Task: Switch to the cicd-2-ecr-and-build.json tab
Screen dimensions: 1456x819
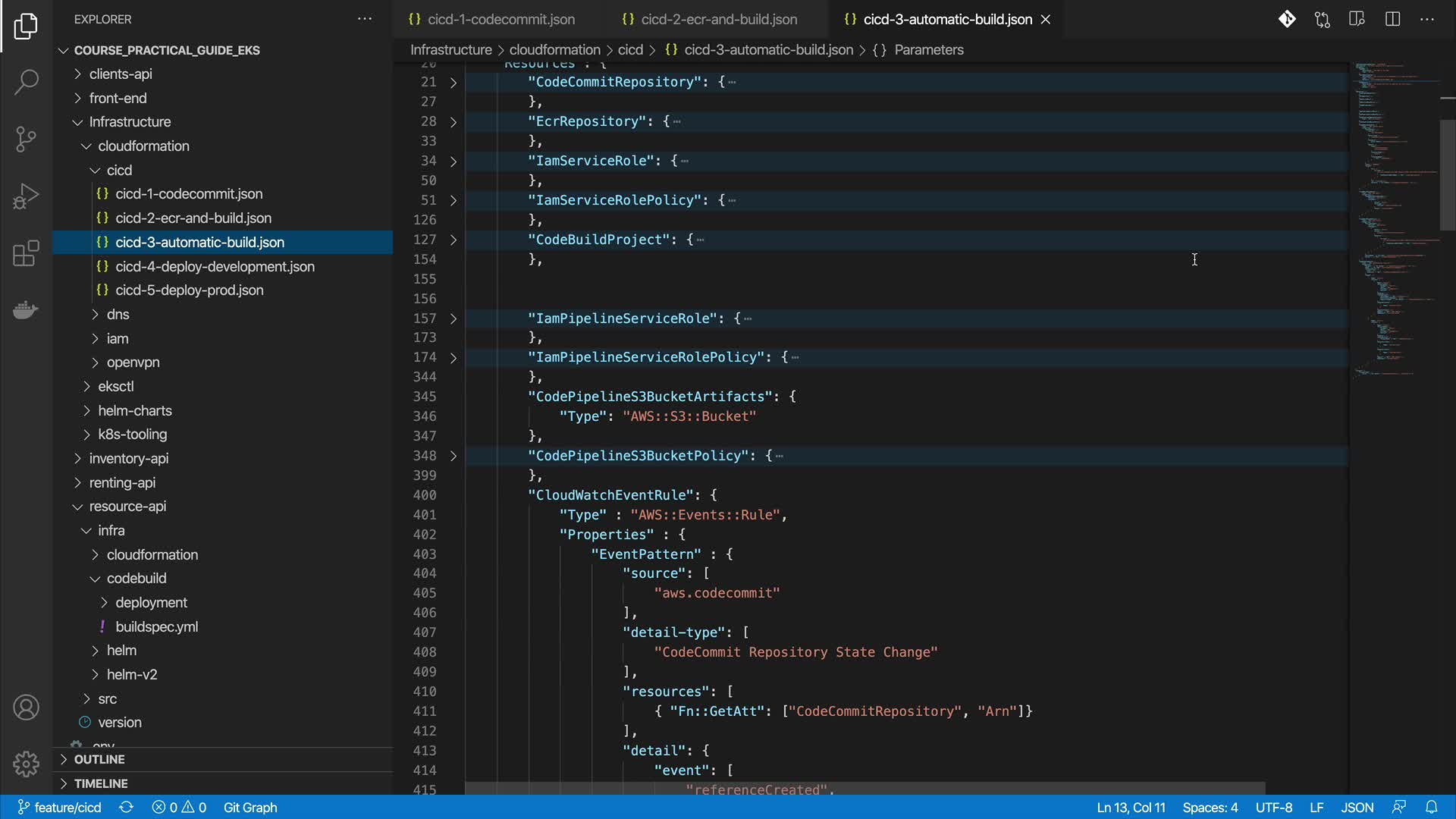Action: [x=718, y=20]
